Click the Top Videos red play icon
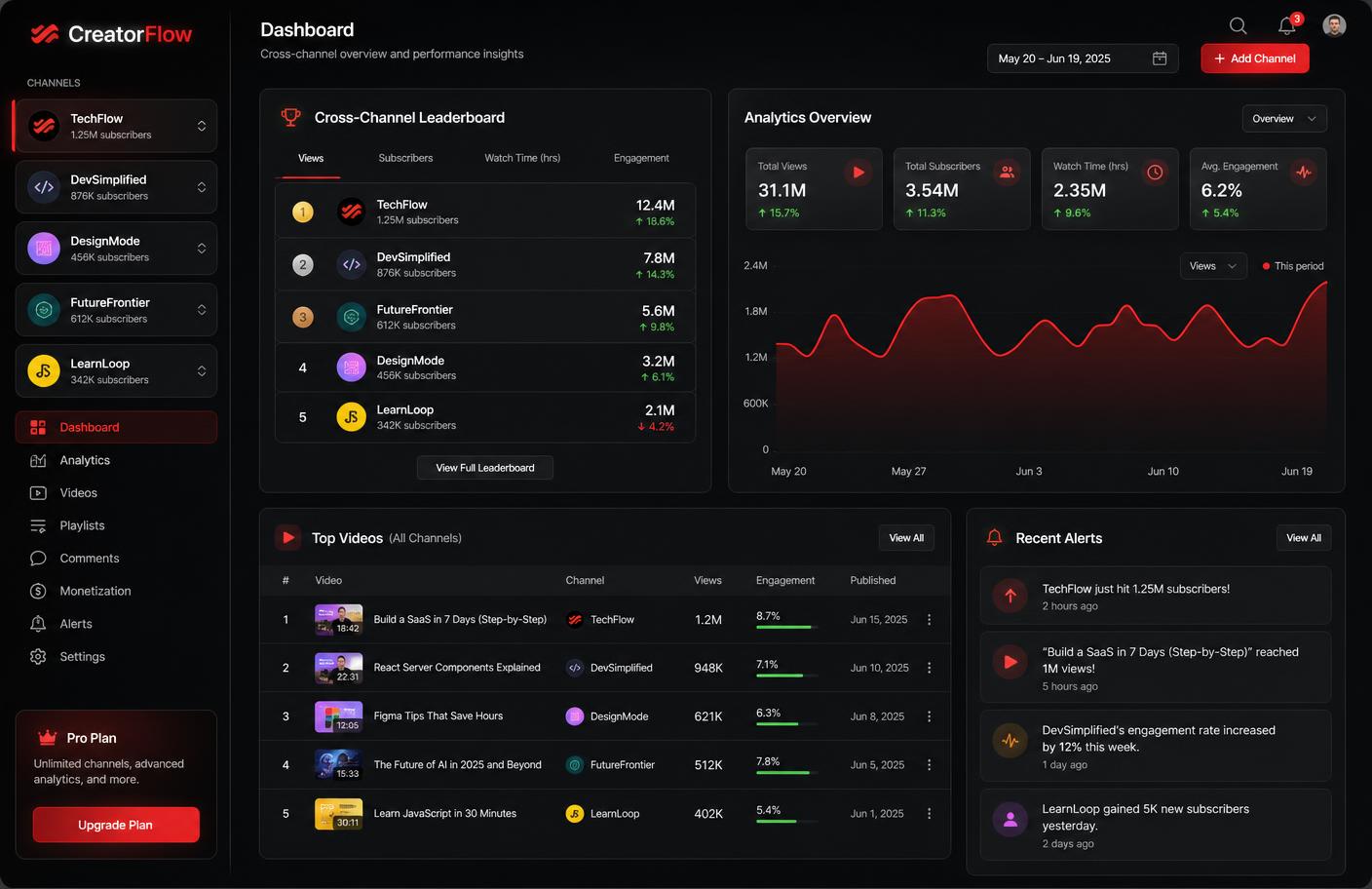The height and width of the screenshot is (889, 1372). [x=287, y=537]
